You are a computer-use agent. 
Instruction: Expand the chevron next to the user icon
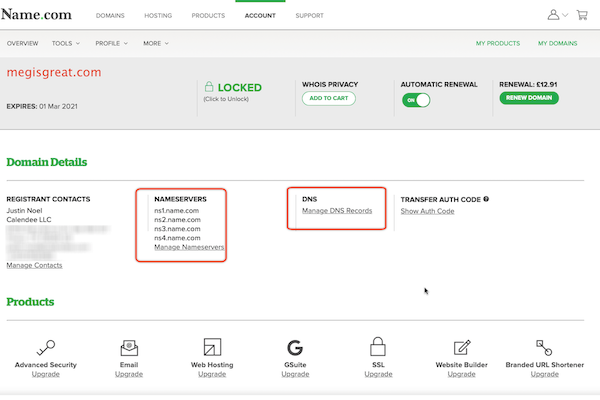565,15
